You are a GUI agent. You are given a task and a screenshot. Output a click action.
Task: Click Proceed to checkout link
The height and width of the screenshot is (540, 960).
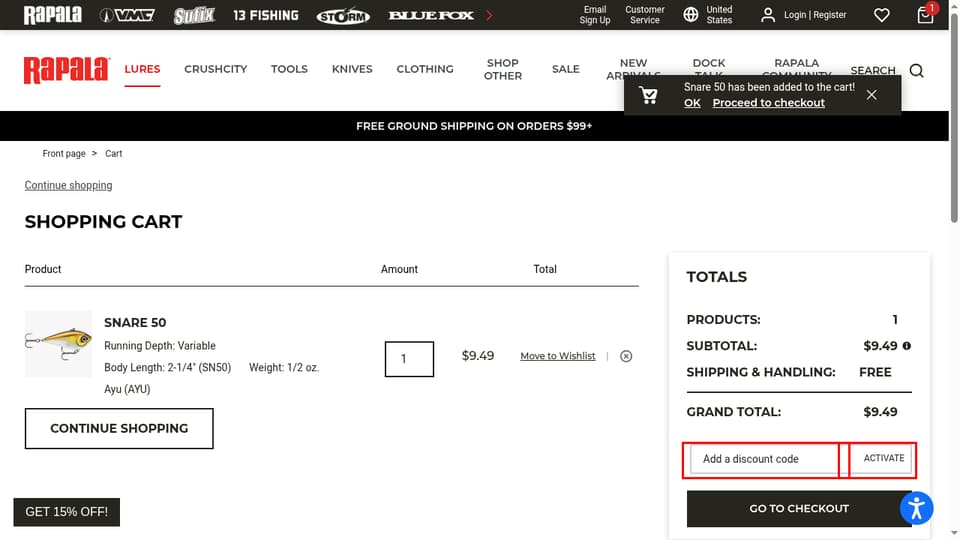(768, 103)
